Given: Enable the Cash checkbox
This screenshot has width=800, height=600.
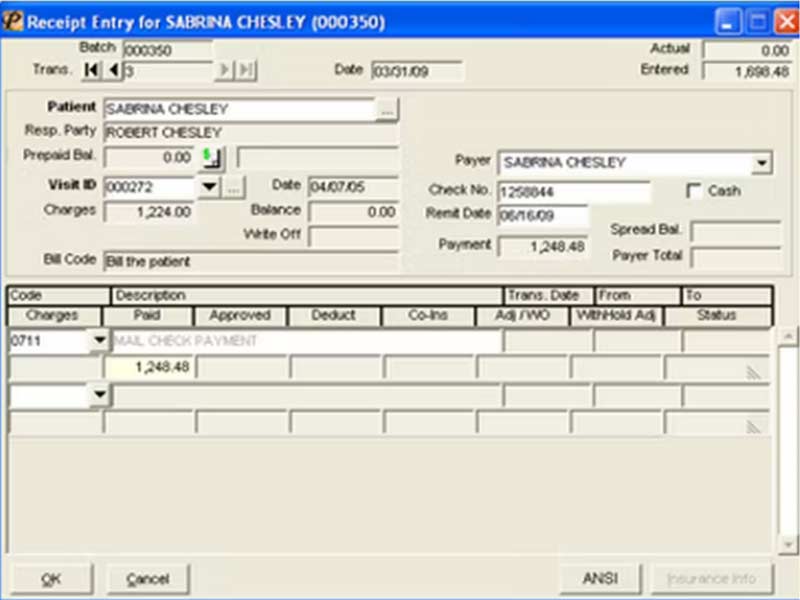Looking at the screenshot, I should coord(693,191).
